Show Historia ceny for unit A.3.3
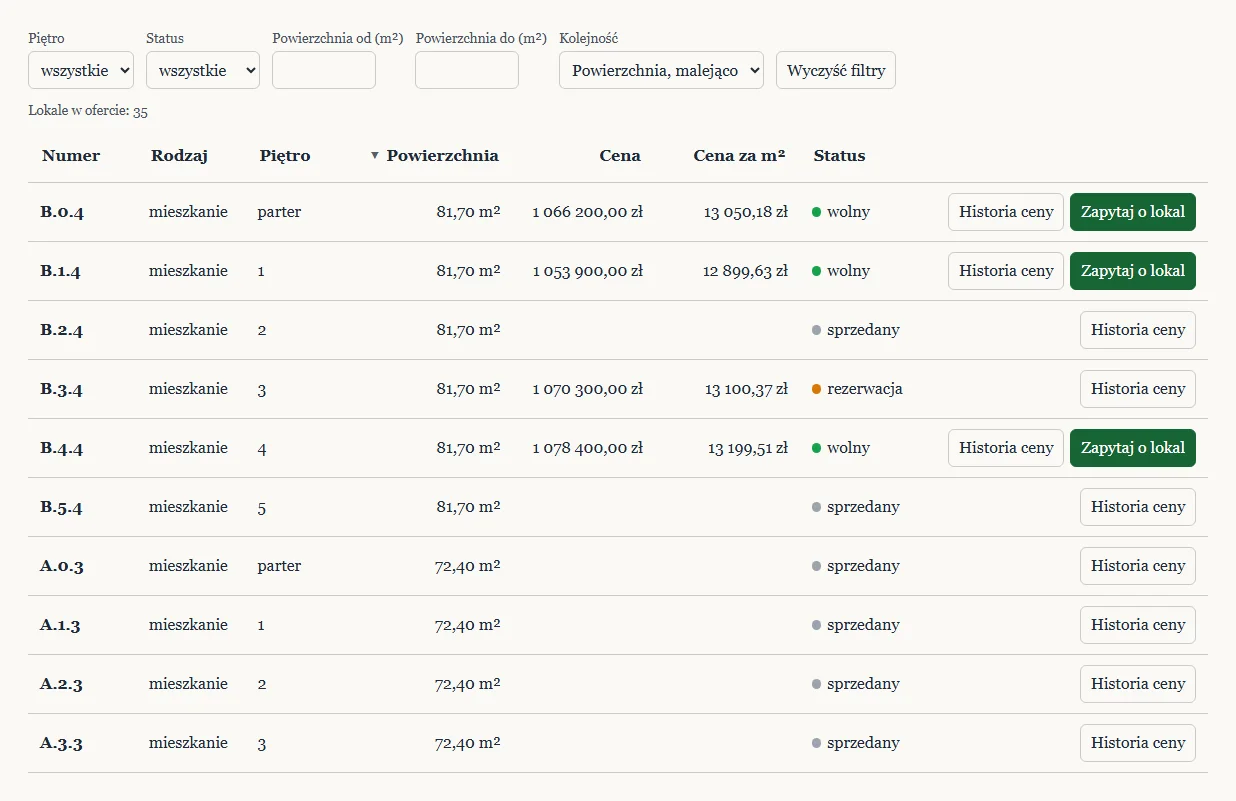Image resolution: width=1236 pixels, height=801 pixels. (x=1138, y=743)
